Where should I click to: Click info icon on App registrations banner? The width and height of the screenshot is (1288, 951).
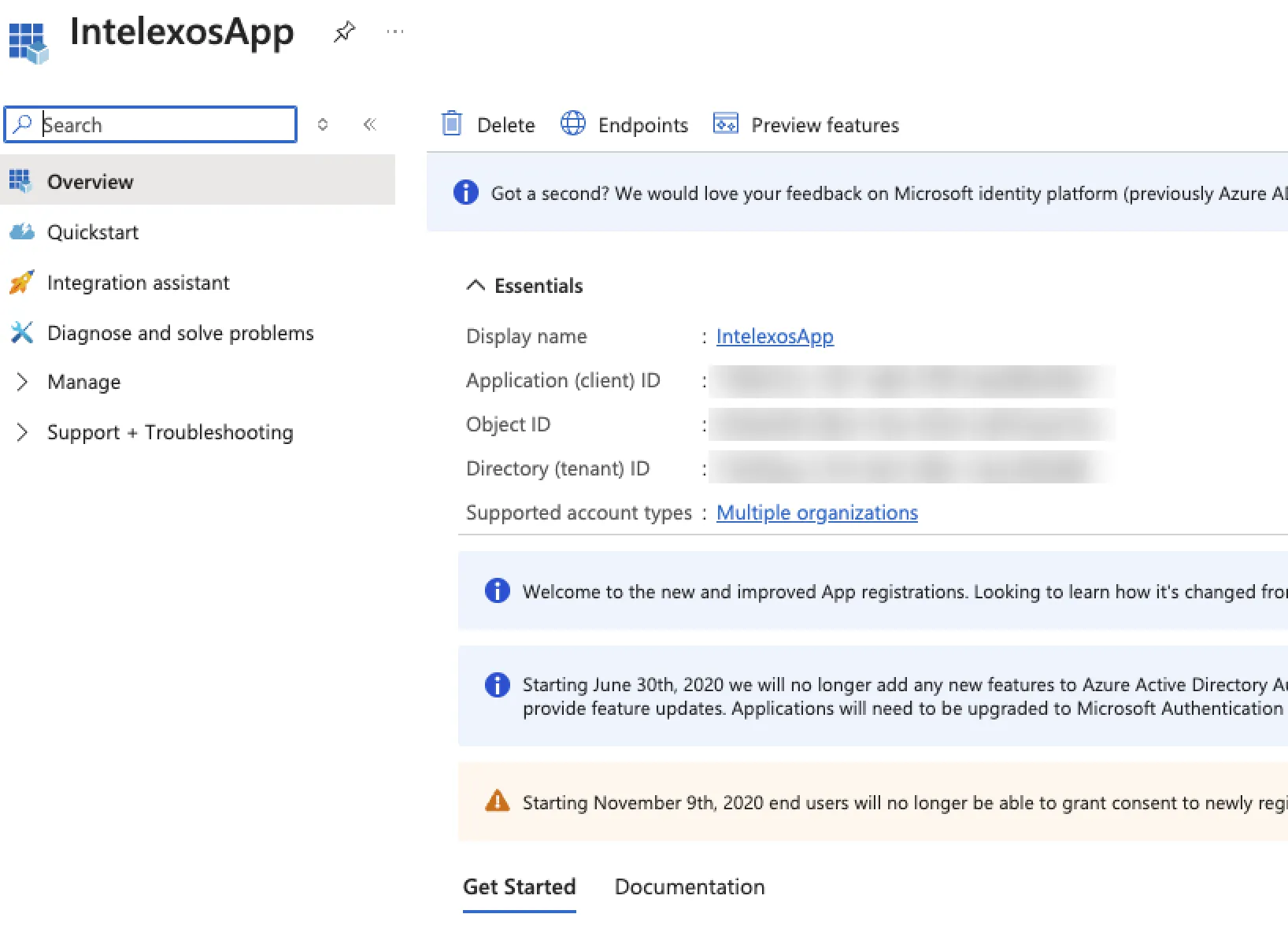[x=498, y=590]
